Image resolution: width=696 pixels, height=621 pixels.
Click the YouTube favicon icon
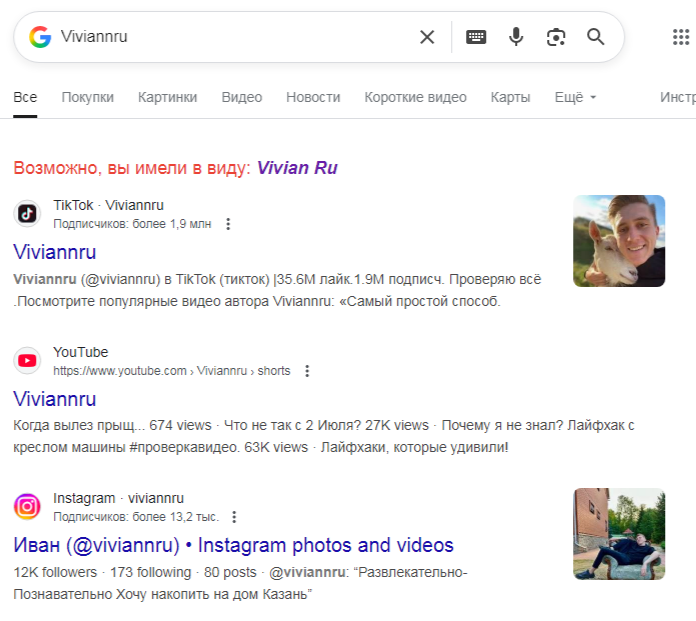(x=27, y=360)
